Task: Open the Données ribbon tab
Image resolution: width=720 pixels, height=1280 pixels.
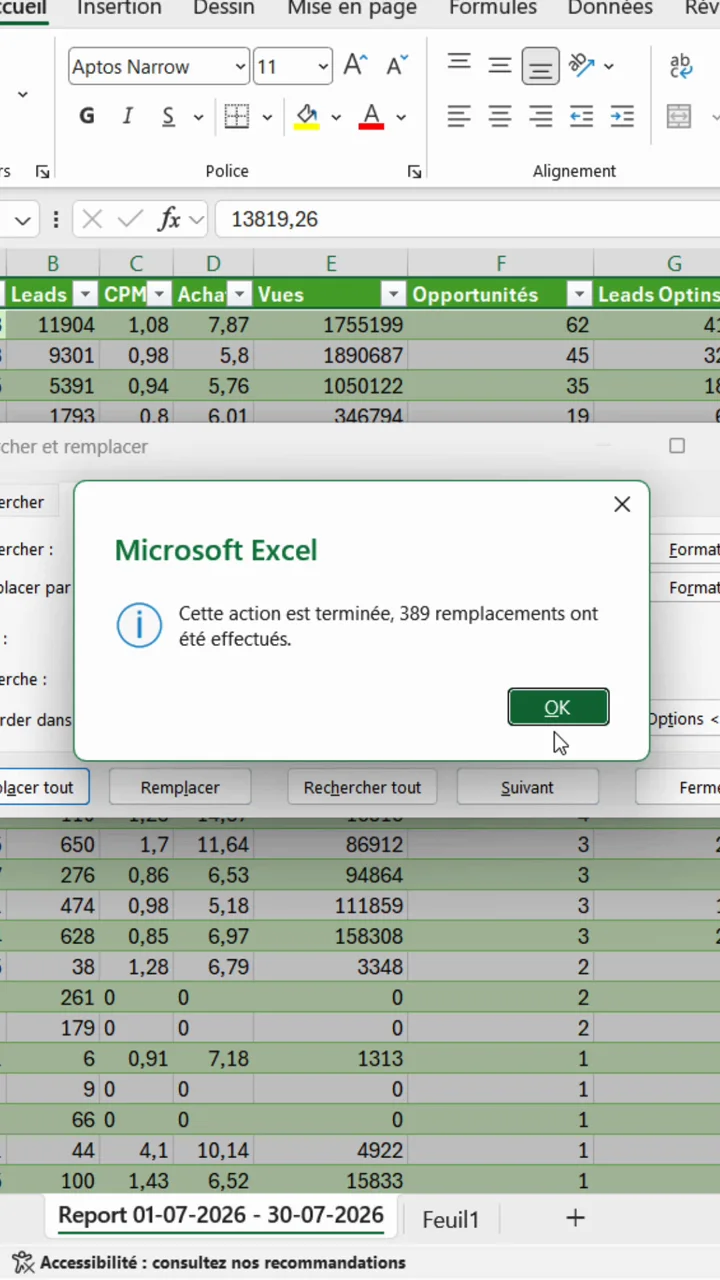Action: coord(610,8)
